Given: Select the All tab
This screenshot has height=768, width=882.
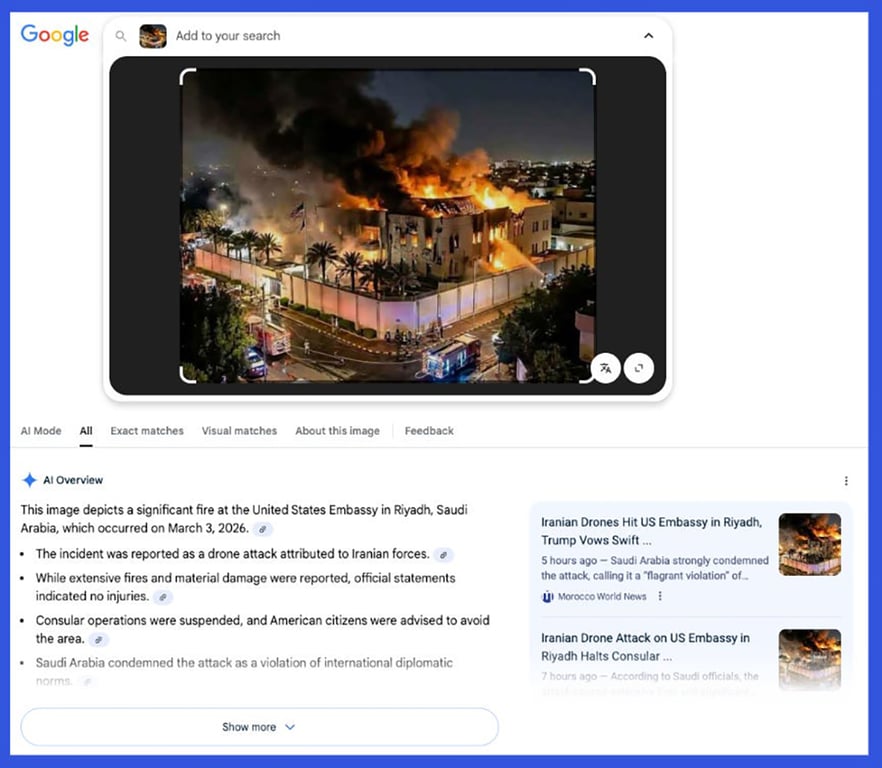Looking at the screenshot, I should coord(86,431).
